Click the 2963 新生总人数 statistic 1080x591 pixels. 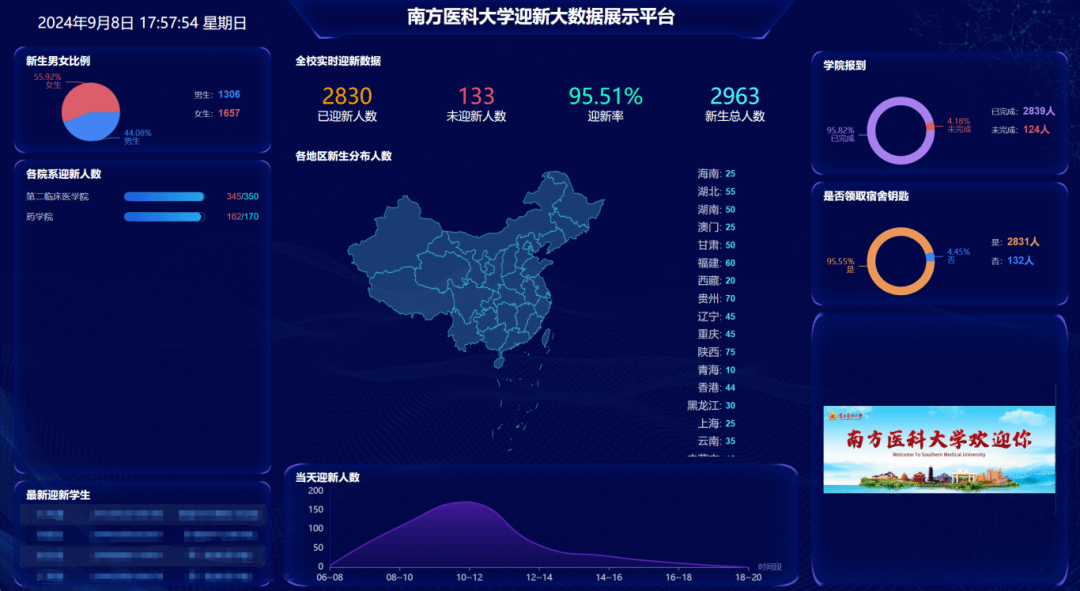(x=735, y=104)
